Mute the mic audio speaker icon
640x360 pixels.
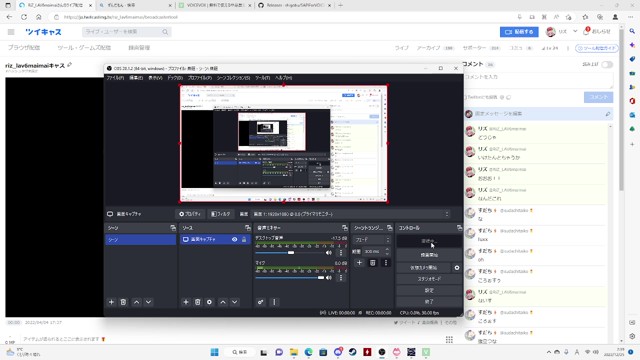(x=329, y=278)
